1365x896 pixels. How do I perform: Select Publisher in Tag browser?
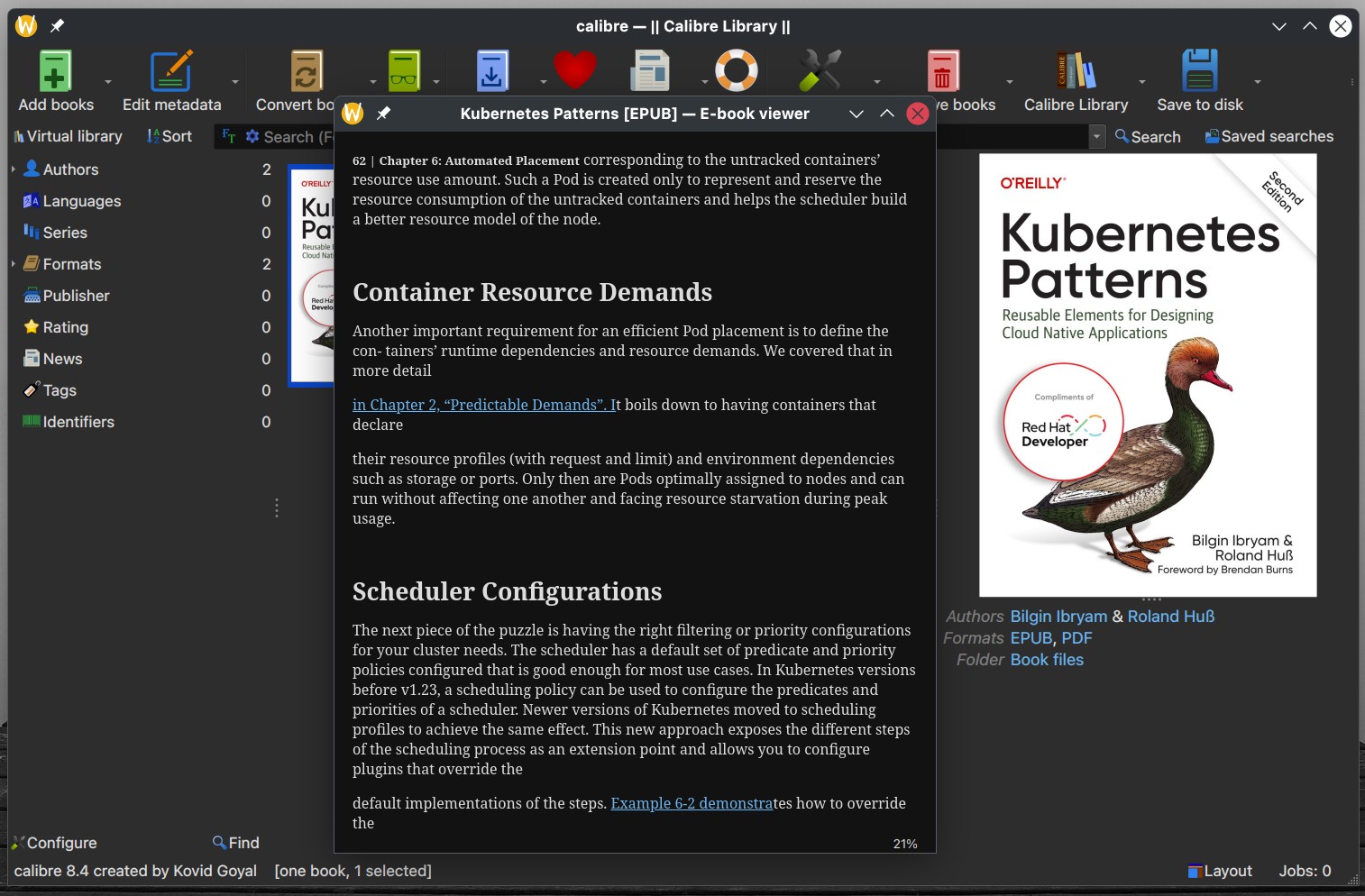[x=76, y=296]
